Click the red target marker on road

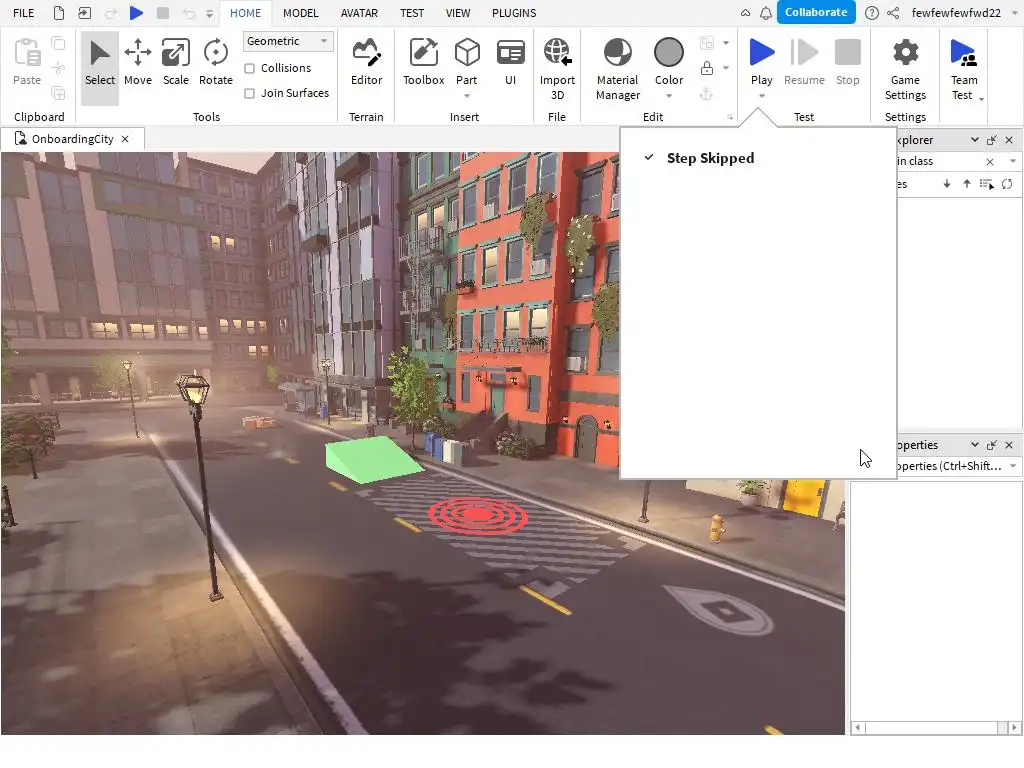(x=477, y=515)
